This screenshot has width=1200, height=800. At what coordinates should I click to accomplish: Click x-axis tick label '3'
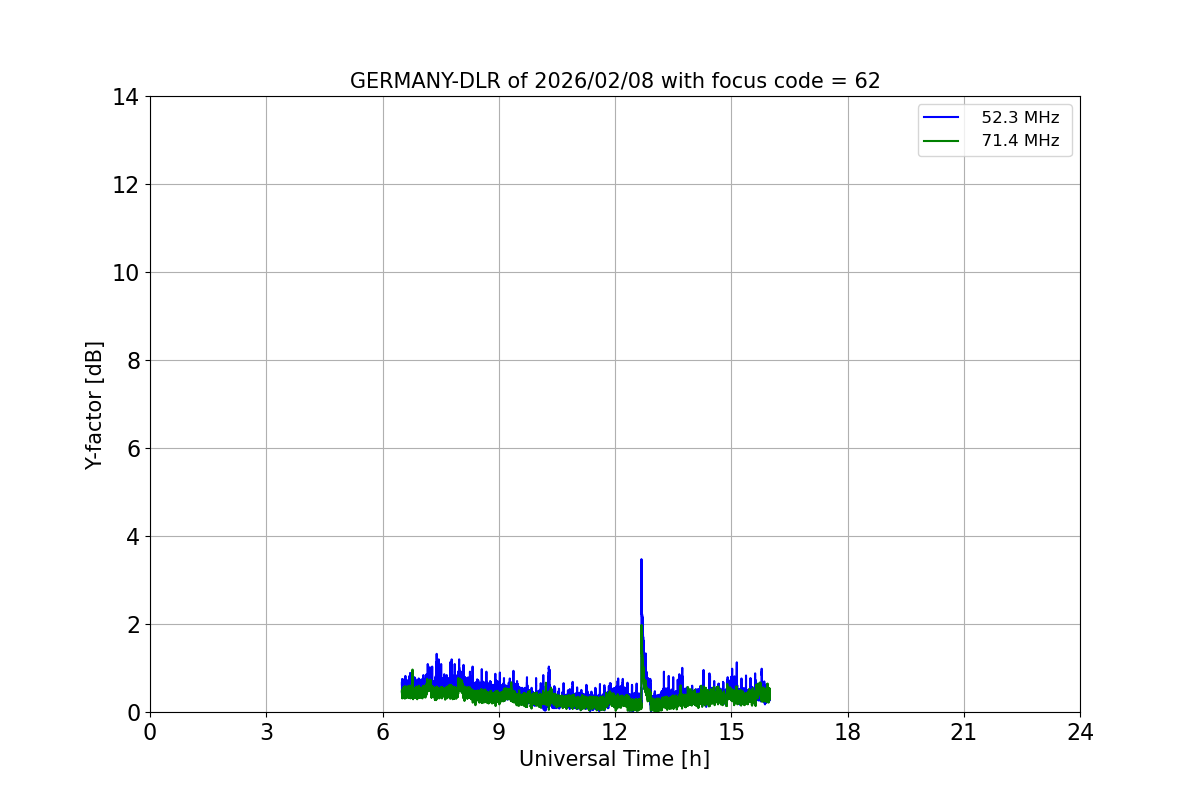(266, 733)
